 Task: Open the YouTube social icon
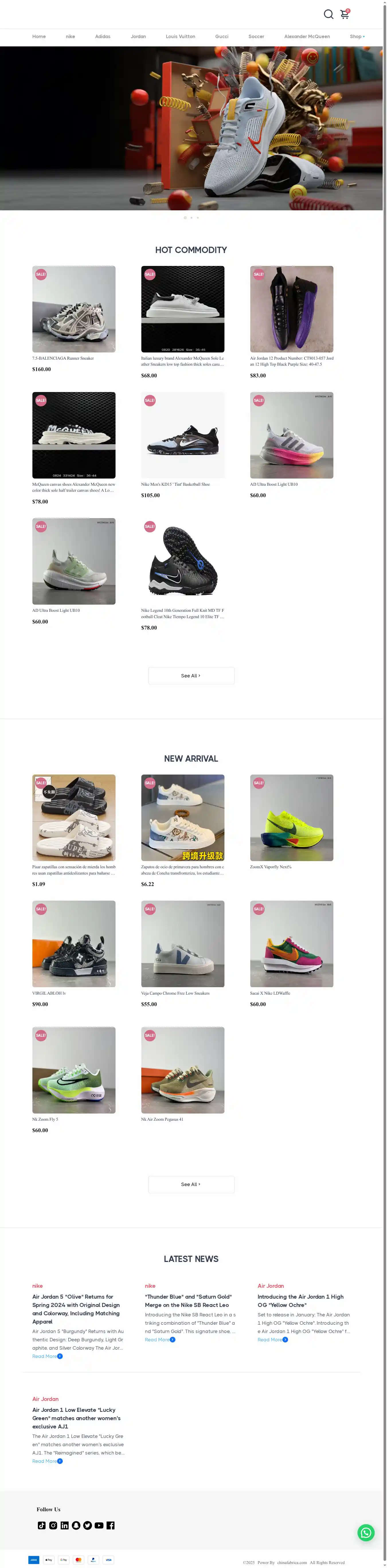point(99,1525)
